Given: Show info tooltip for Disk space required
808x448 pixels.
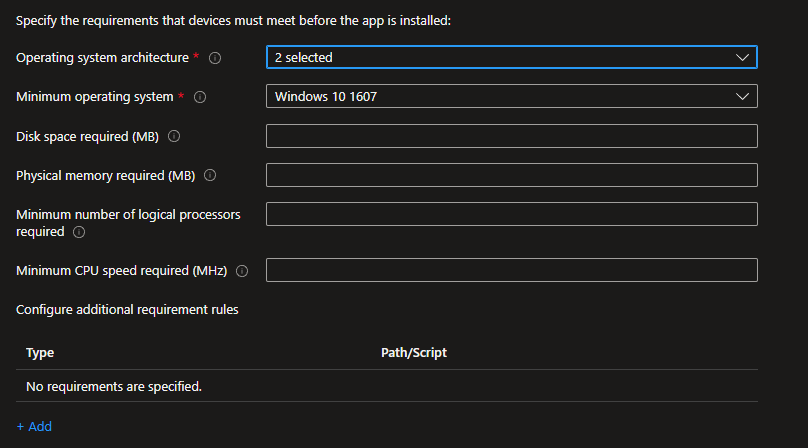Looking at the screenshot, I should point(175,136).
